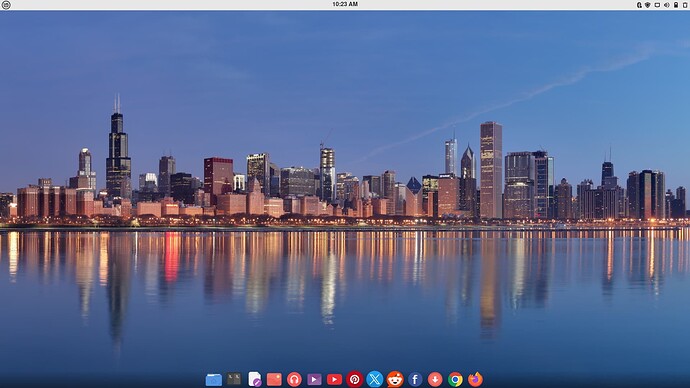Open the display indicator in top panel
This screenshot has height=388, width=690.
click(x=657, y=5)
